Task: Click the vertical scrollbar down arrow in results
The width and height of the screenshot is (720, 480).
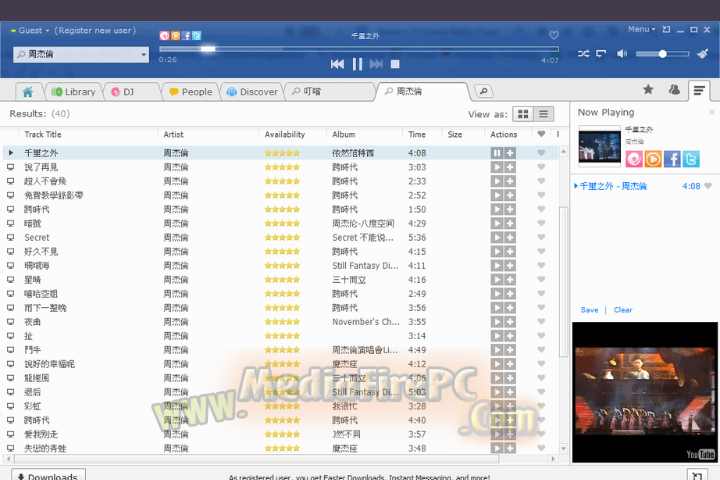Action: [x=563, y=448]
